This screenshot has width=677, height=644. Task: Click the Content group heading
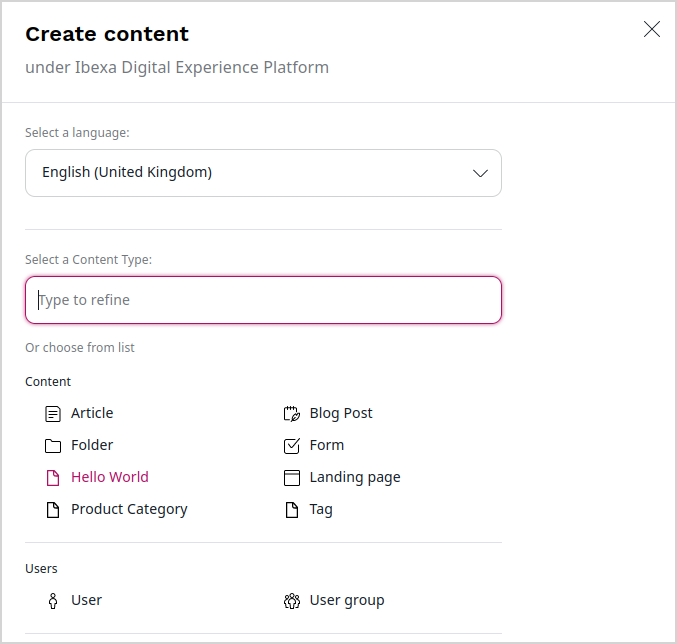tap(48, 382)
